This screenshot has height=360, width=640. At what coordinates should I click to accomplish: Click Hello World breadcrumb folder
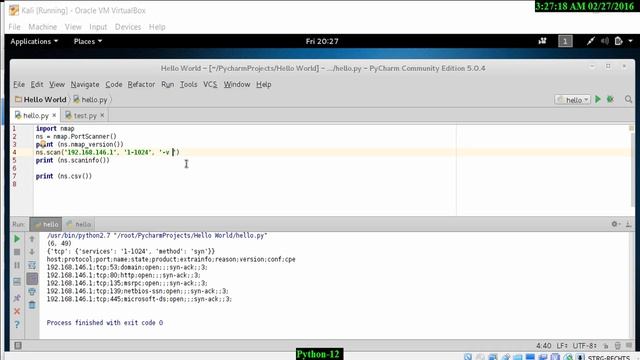41,100
